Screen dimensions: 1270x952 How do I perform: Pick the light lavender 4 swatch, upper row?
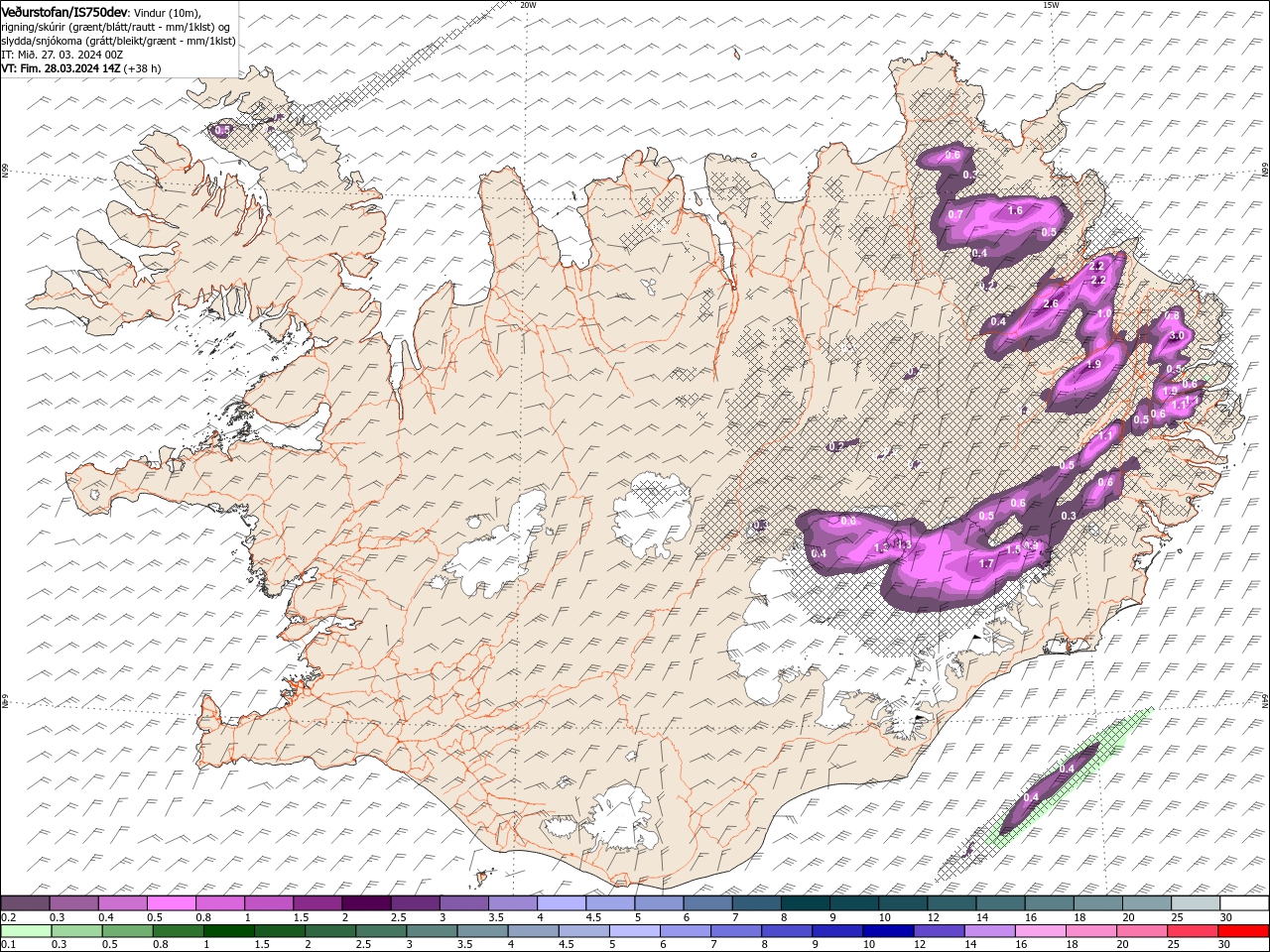(561, 903)
